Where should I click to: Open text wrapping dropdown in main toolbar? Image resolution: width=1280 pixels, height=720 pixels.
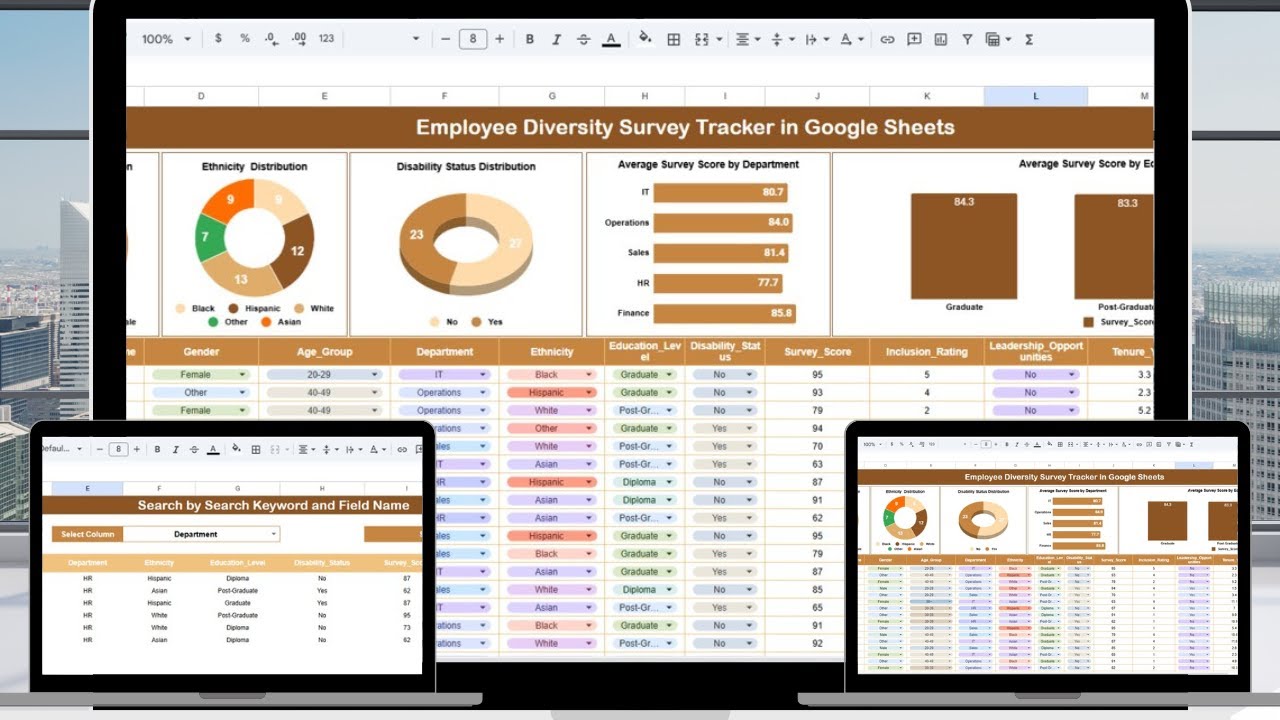tap(818, 39)
